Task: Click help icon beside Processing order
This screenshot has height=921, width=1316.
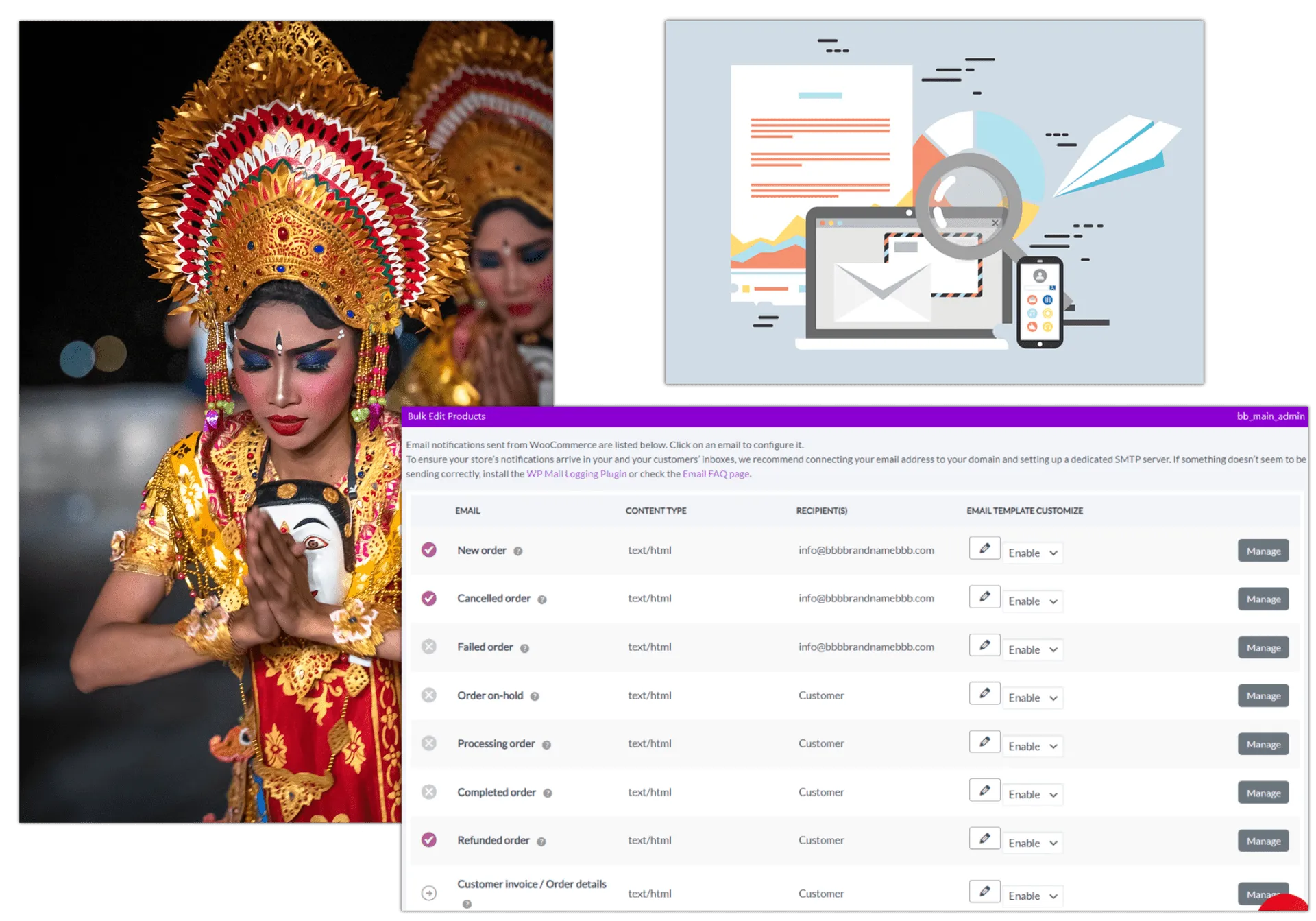Action: [x=546, y=745]
